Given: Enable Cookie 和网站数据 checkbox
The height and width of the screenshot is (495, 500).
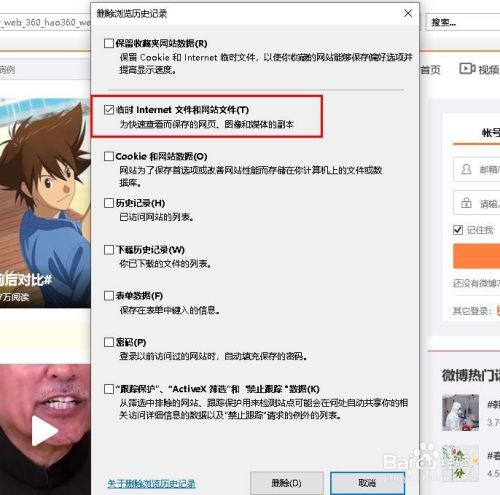Looking at the screenshot, I should (109, 156).
